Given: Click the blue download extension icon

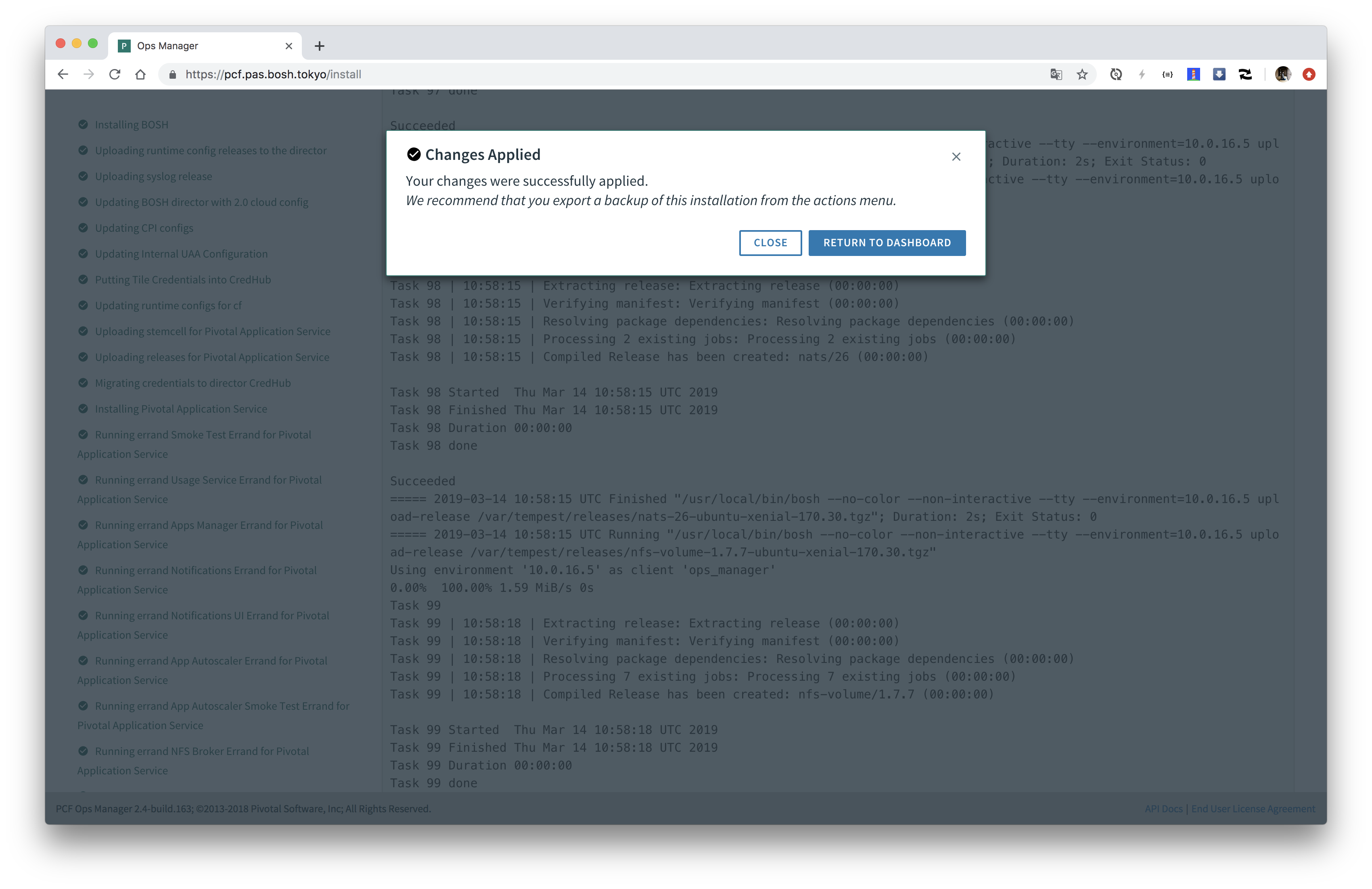Looking at the screenshot, I should (x=1219, y=74).
